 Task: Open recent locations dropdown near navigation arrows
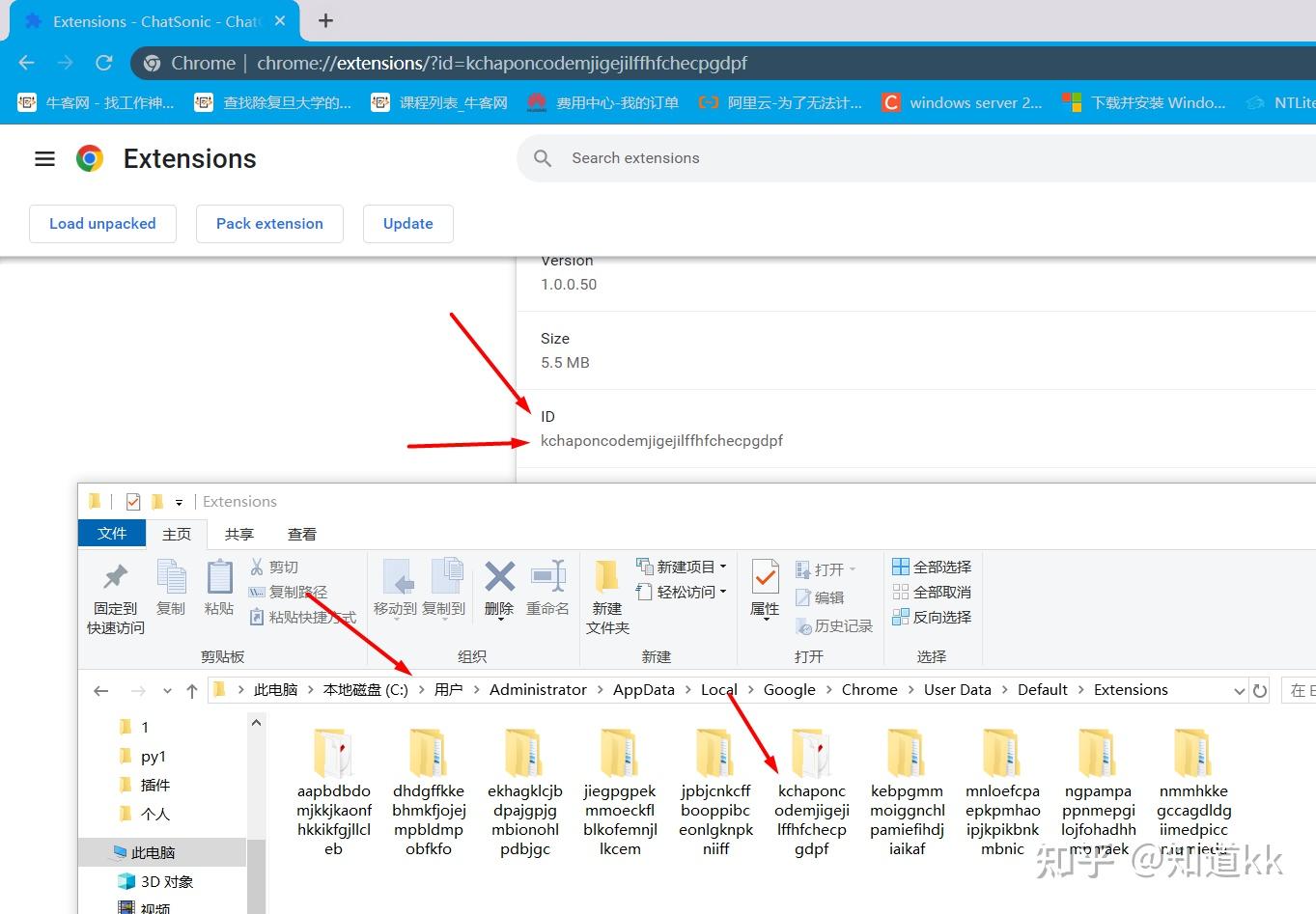tap(167, 690)
